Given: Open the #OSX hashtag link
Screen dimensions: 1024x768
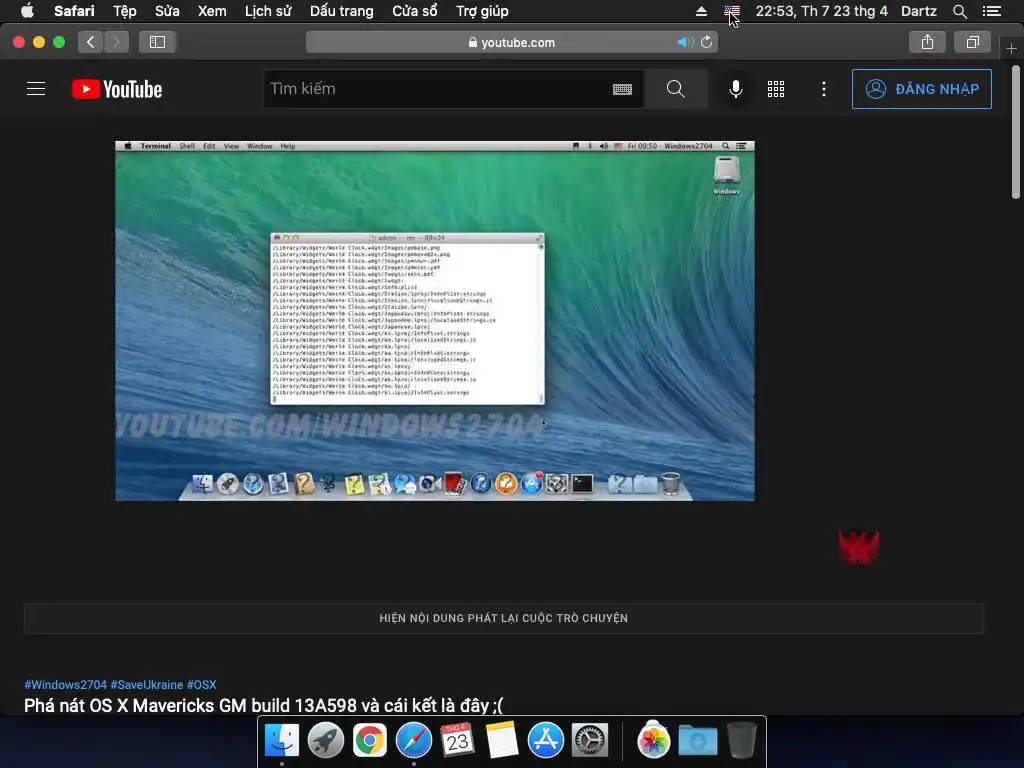Looking at the screenshot, I should pyautogui.click(x=201, y=684).
